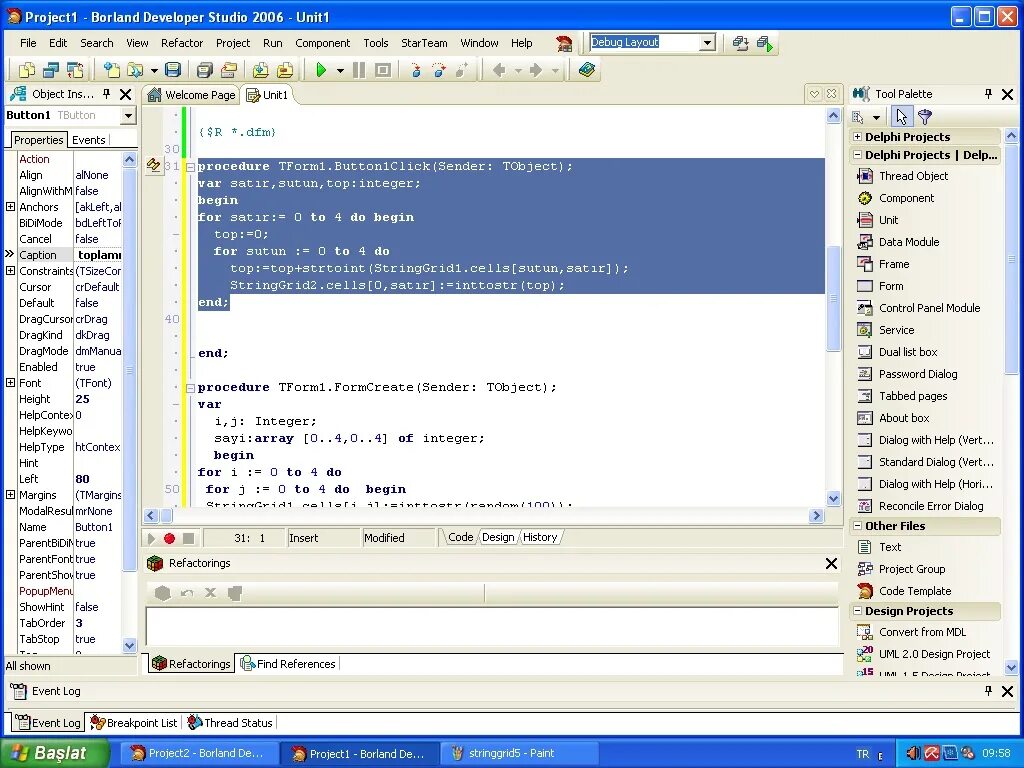Click the Step Over debug icon
The image size is (1024, 768).
(x=439, y=70)
